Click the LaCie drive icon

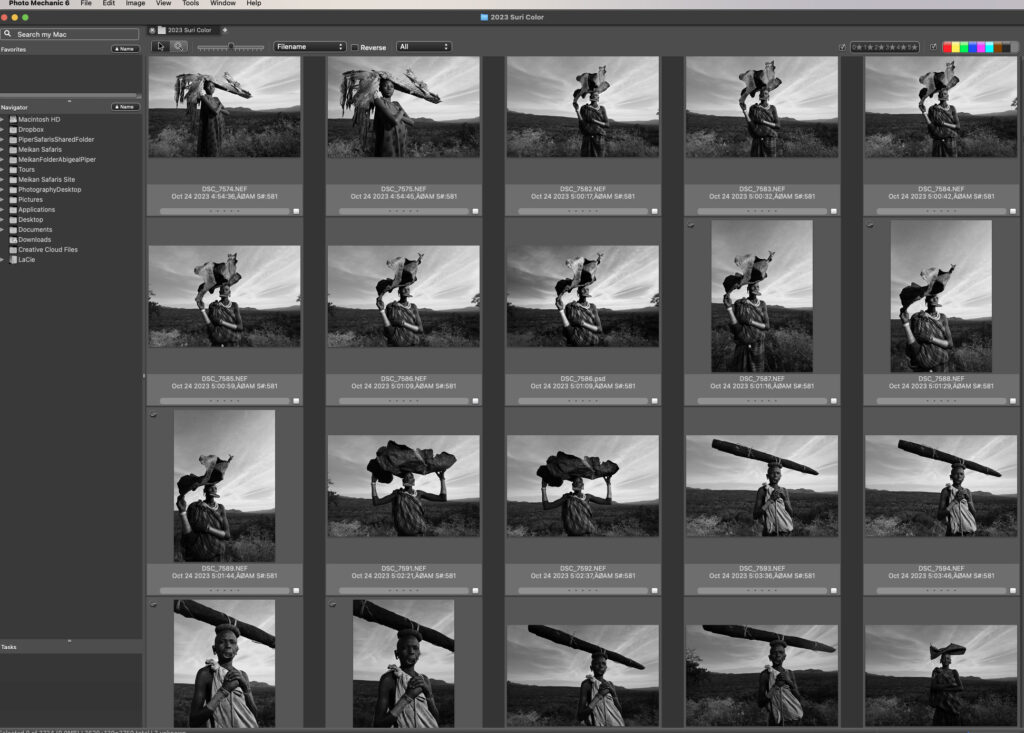click(13, 259)
